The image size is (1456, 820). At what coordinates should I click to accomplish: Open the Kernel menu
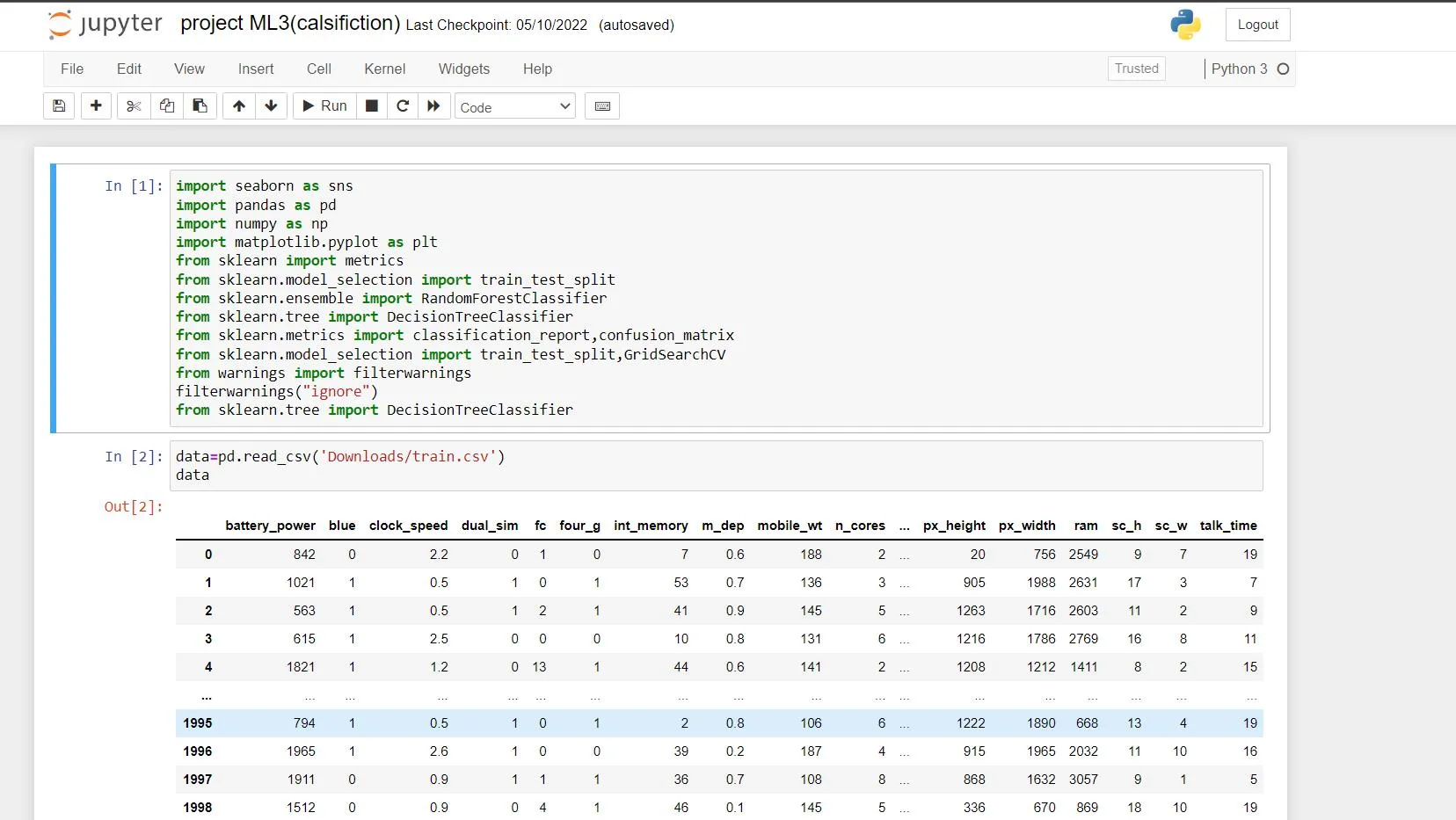(x=384, y=69)
